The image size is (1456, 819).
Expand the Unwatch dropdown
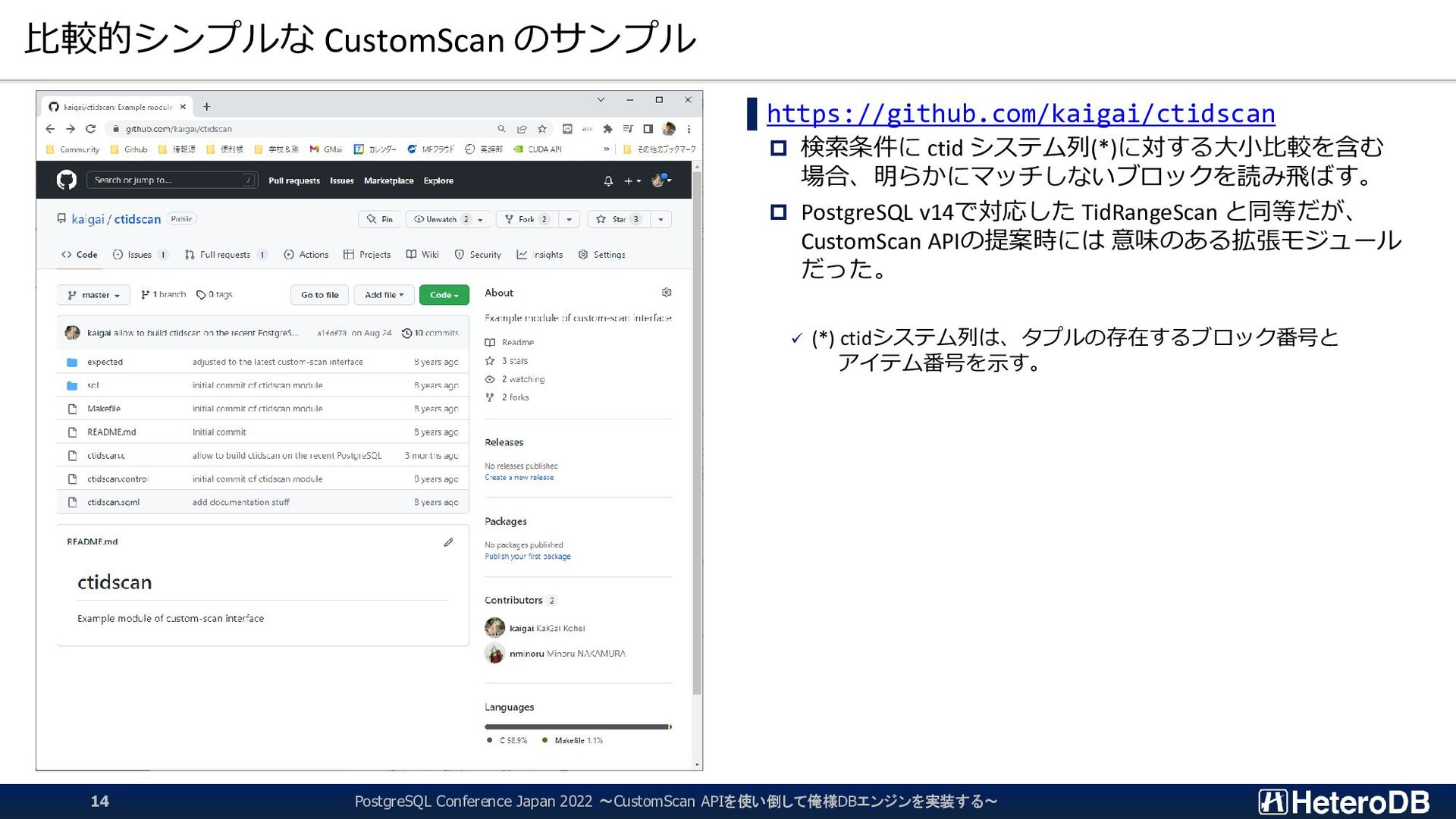[x=448, y=219]
